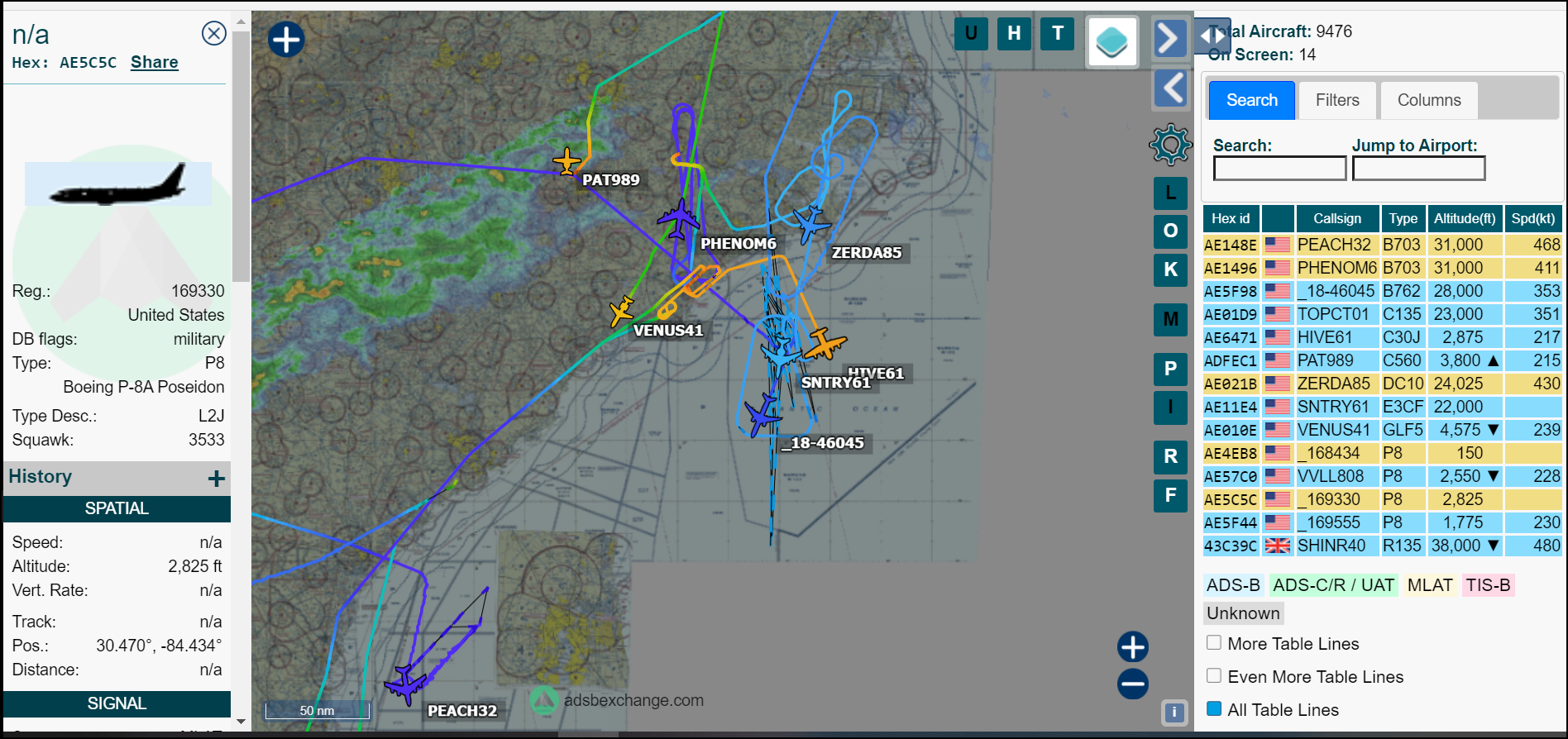This screenshot has width=1568, height=739.
Task: Select the ZERDA85 aircraft icon on map
Action: coord(811,224)
